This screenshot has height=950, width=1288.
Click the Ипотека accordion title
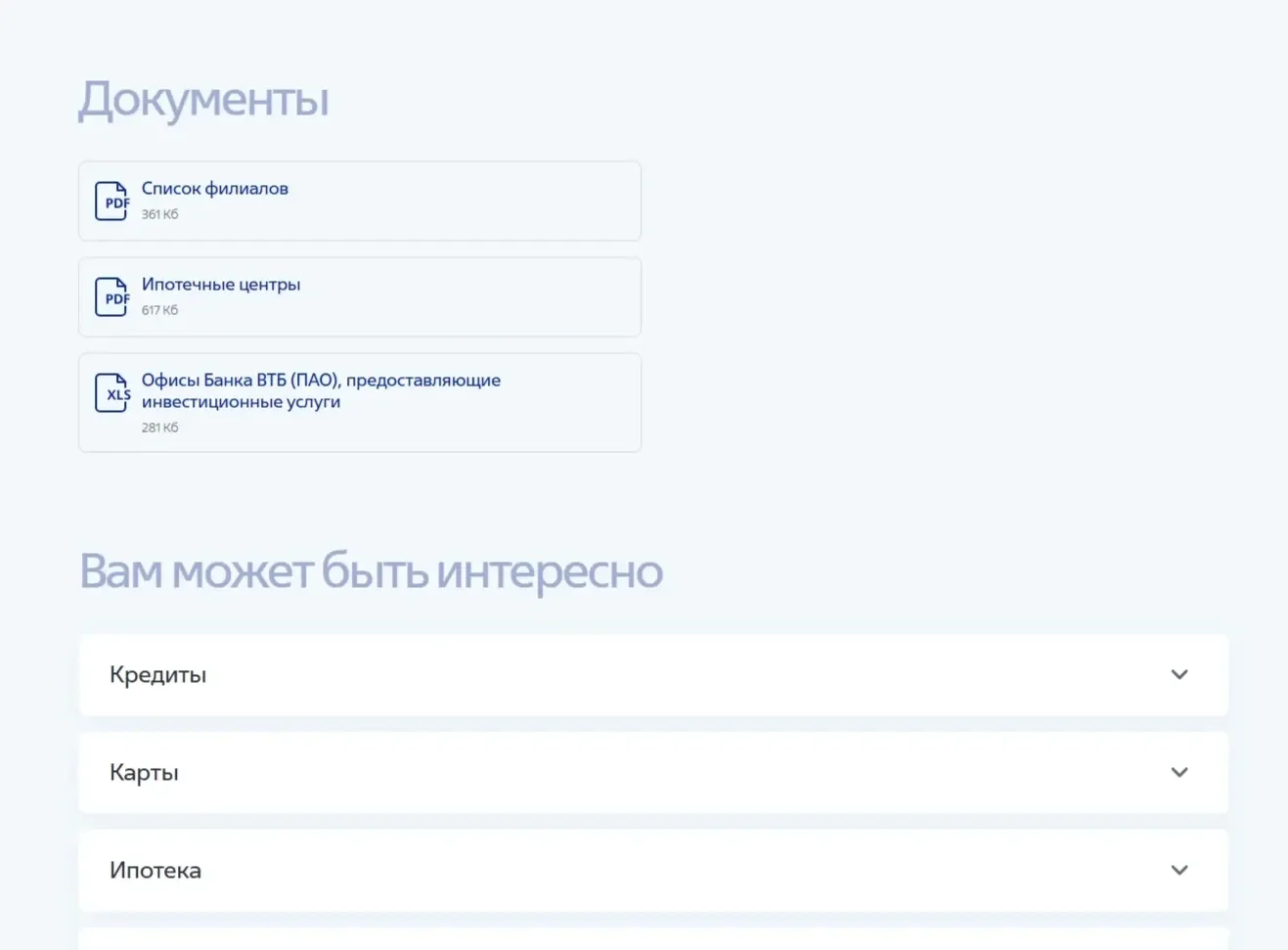pos(155,871)
